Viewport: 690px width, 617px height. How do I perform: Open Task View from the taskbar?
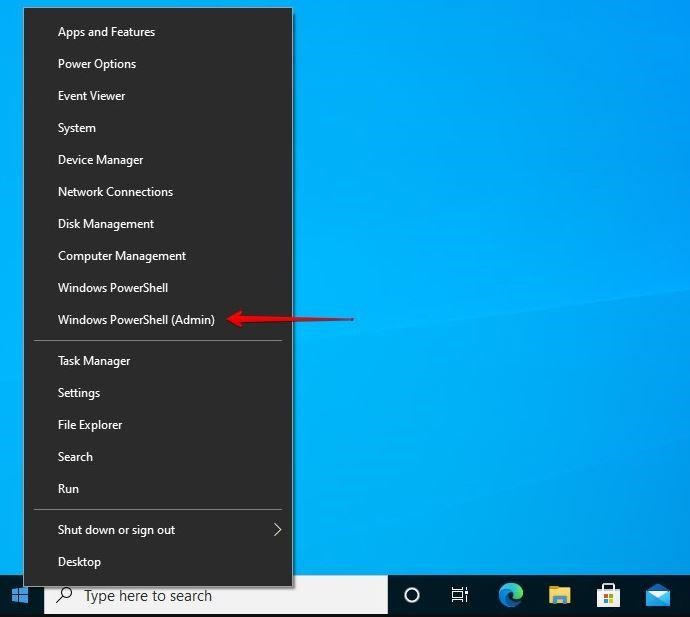click(x=460, y=596)
